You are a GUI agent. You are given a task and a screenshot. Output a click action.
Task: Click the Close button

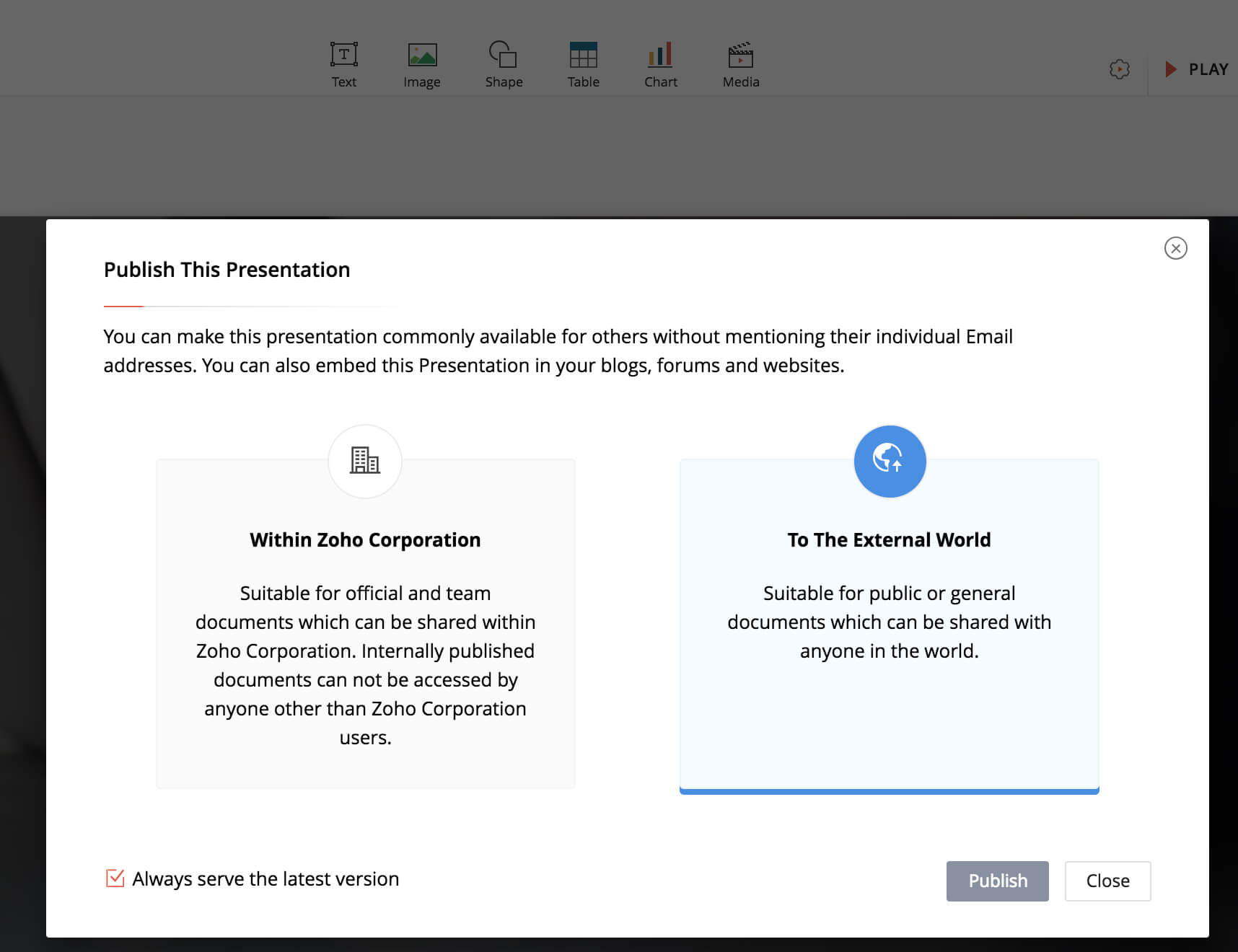[1108, 881]
